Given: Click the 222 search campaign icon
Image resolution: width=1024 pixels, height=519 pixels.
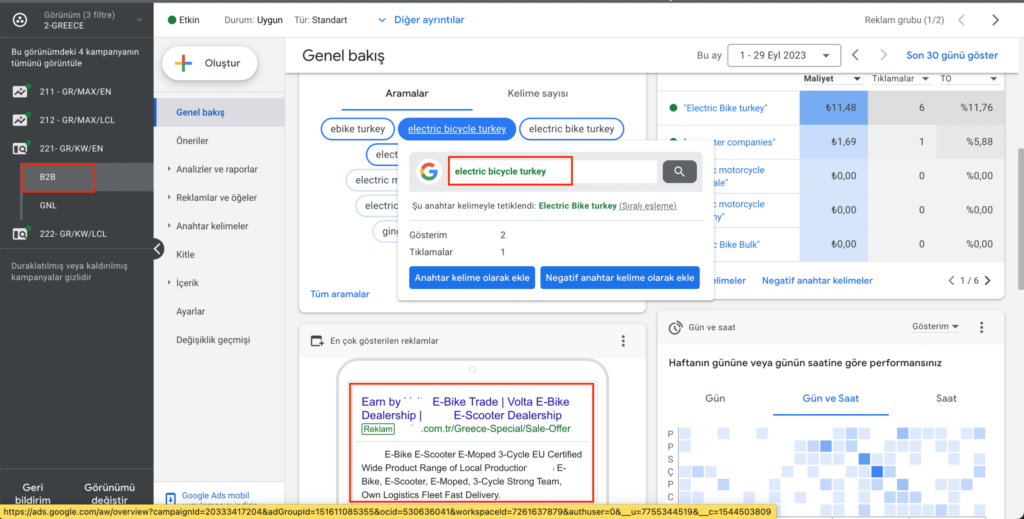Looking at the screenshot, I should (20, 234).
